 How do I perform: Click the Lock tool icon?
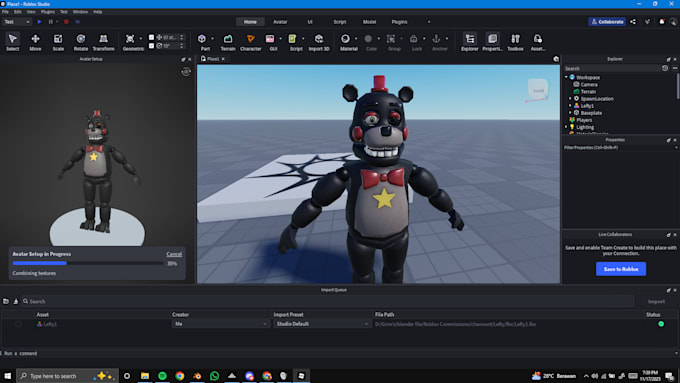pos(414,39)
